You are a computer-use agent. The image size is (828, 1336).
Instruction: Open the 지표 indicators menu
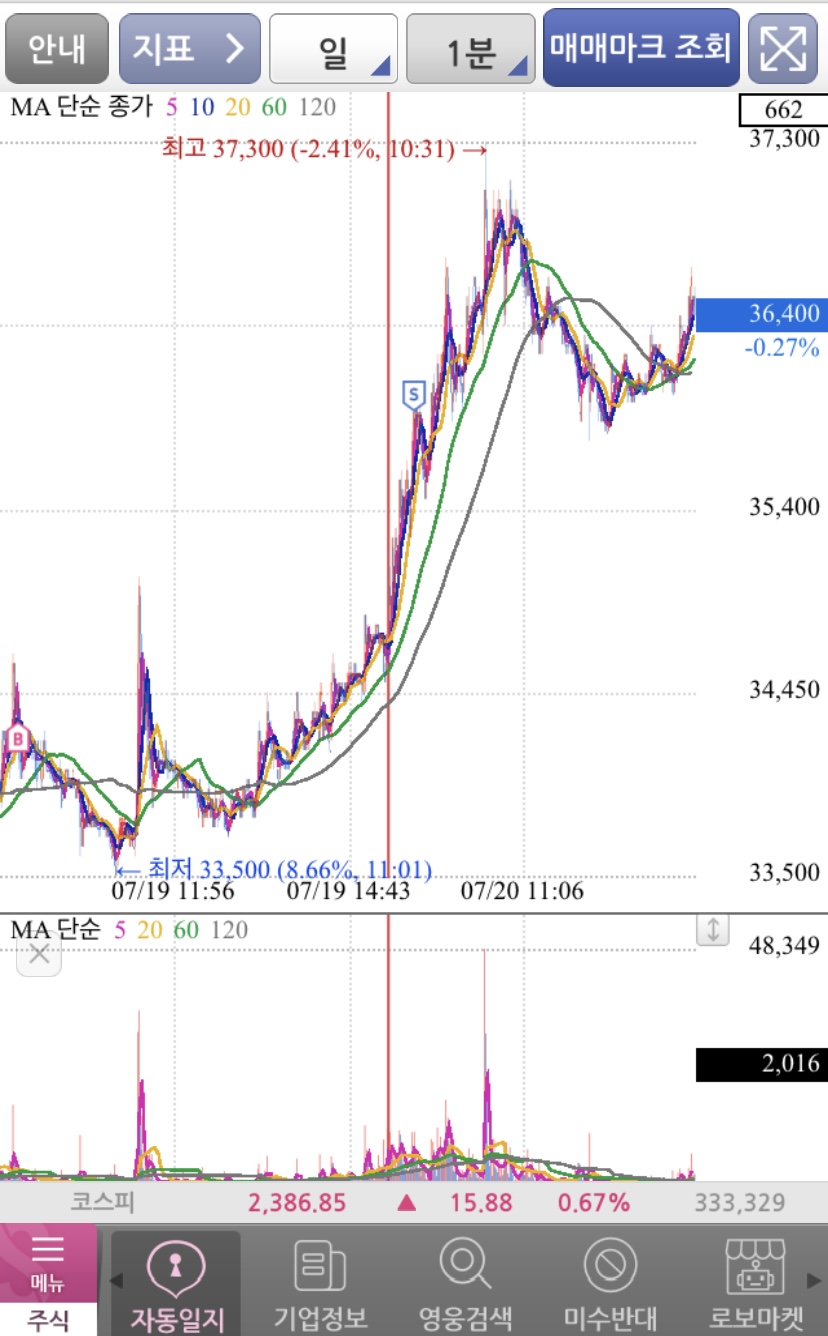point(190,48)
